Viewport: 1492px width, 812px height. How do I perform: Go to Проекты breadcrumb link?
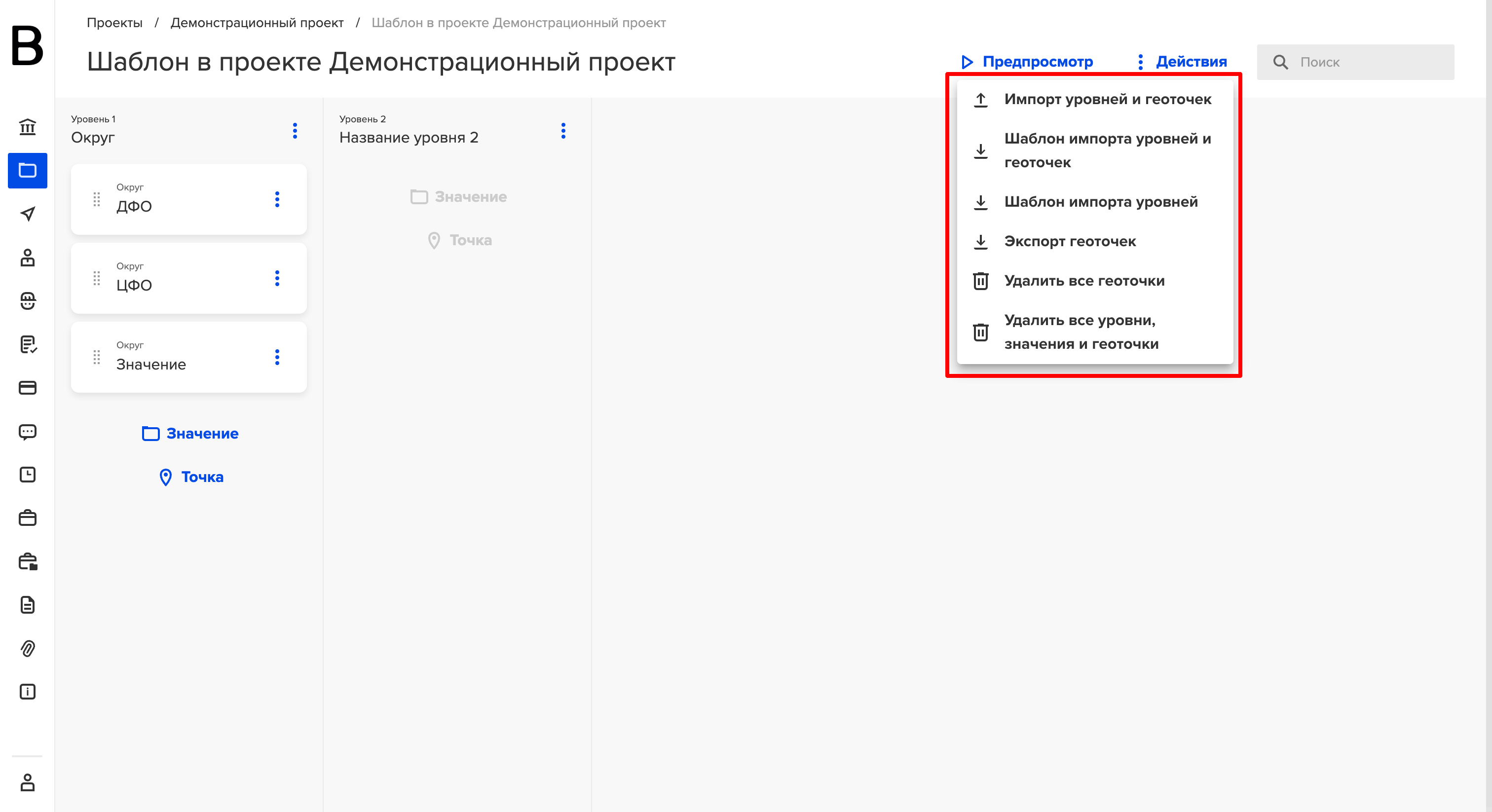tap(114, 23)
